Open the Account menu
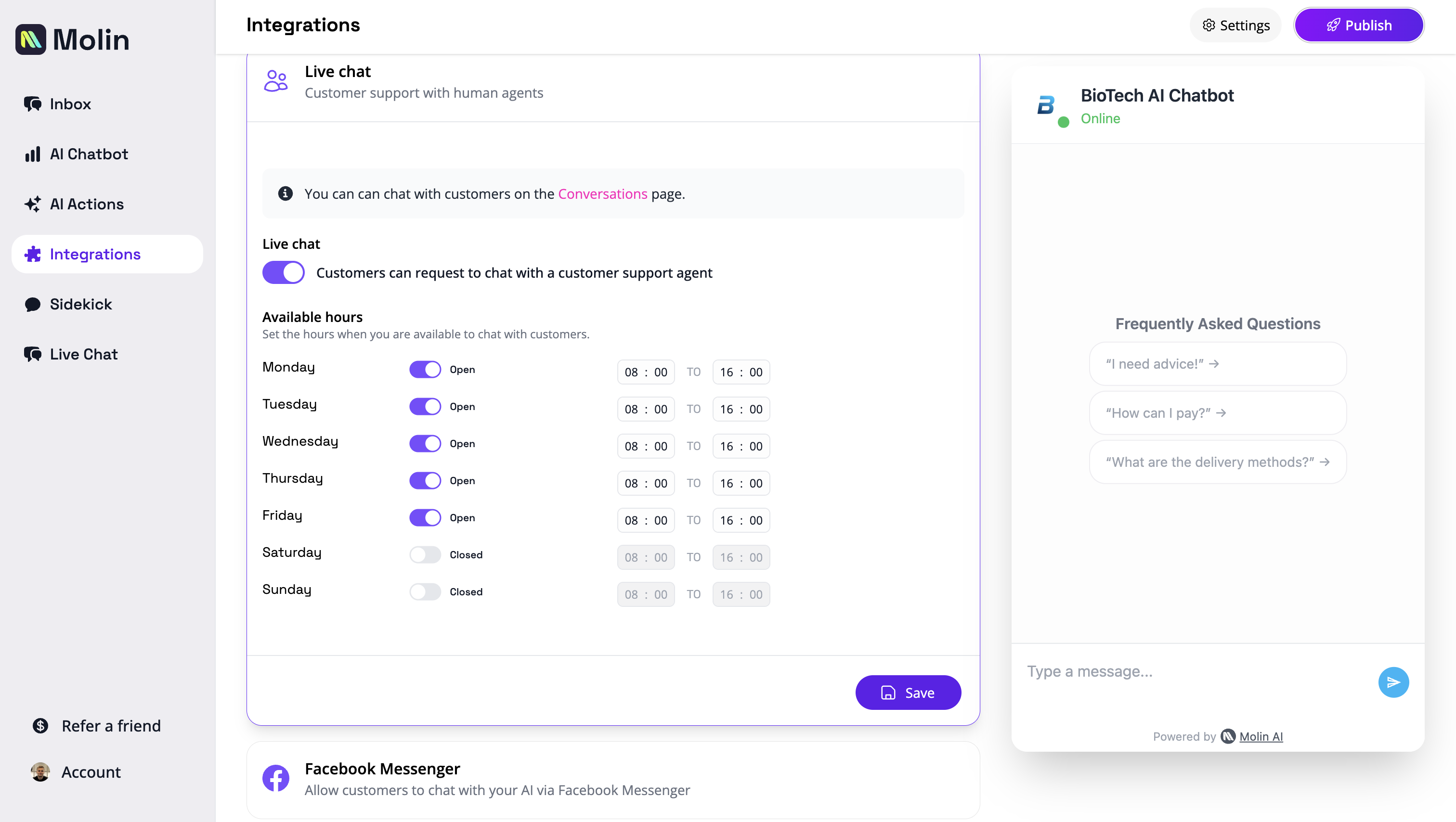Screen dimensions: 1456x822 [x=91, y=772]
